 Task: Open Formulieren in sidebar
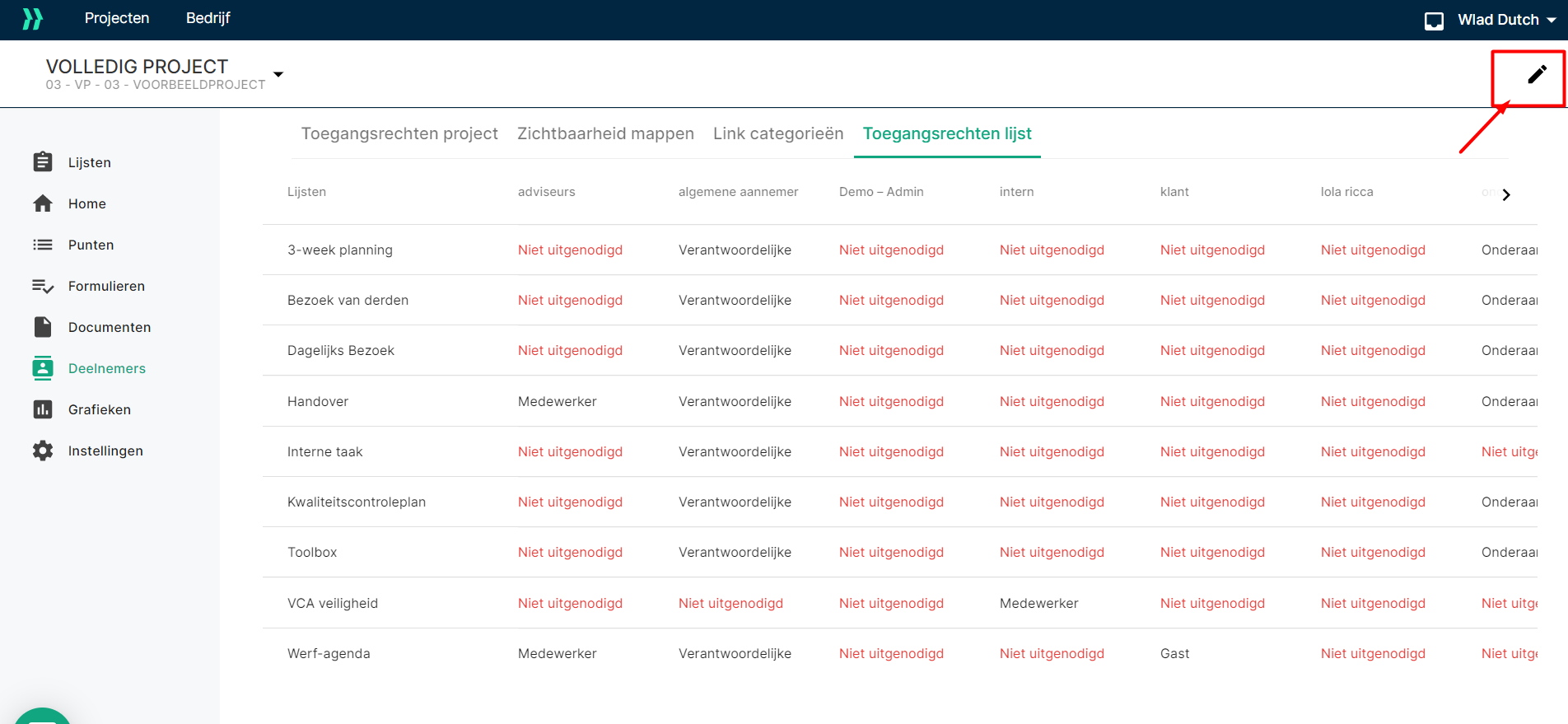pos(106,286)
